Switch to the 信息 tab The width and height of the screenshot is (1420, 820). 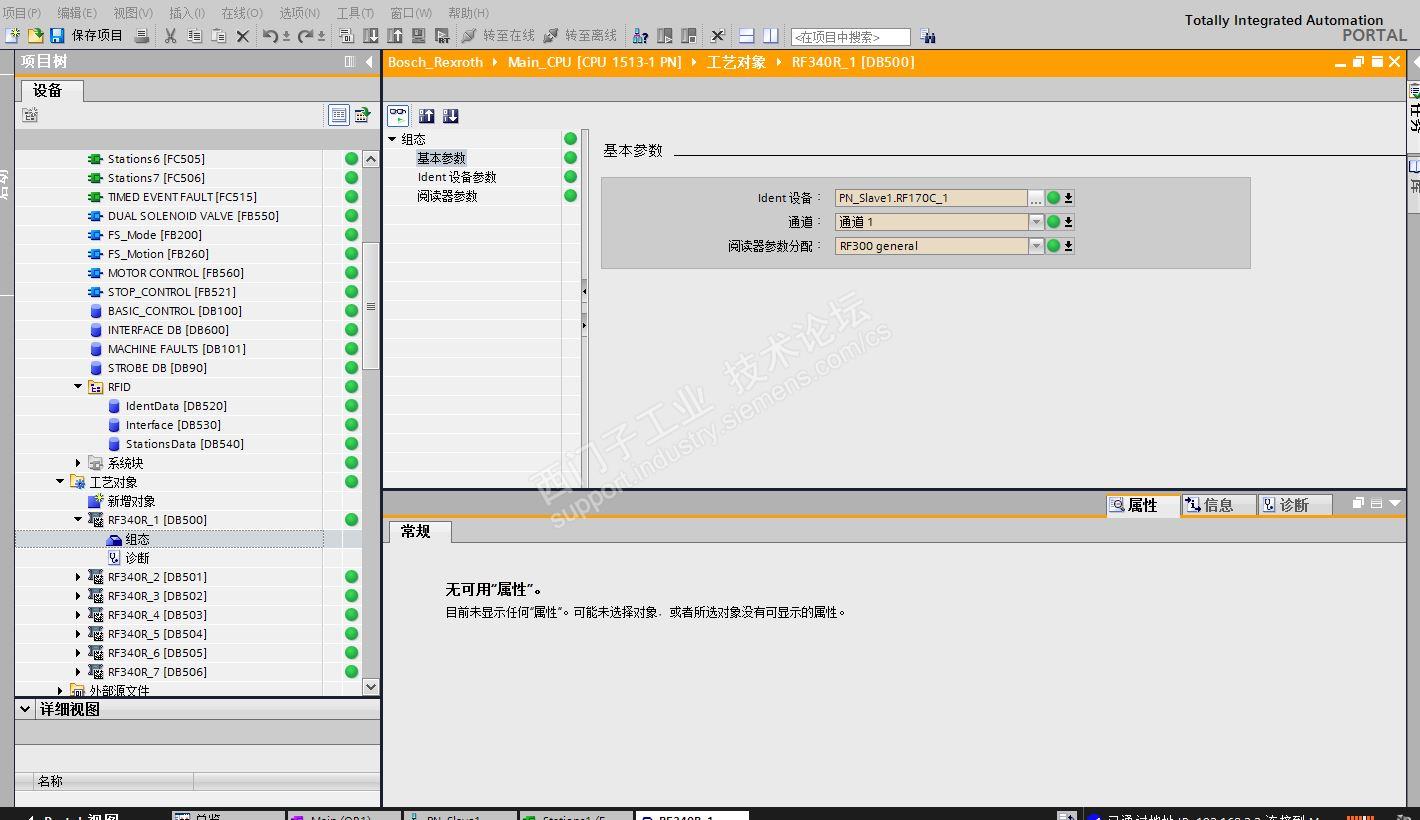[1219, 505]
